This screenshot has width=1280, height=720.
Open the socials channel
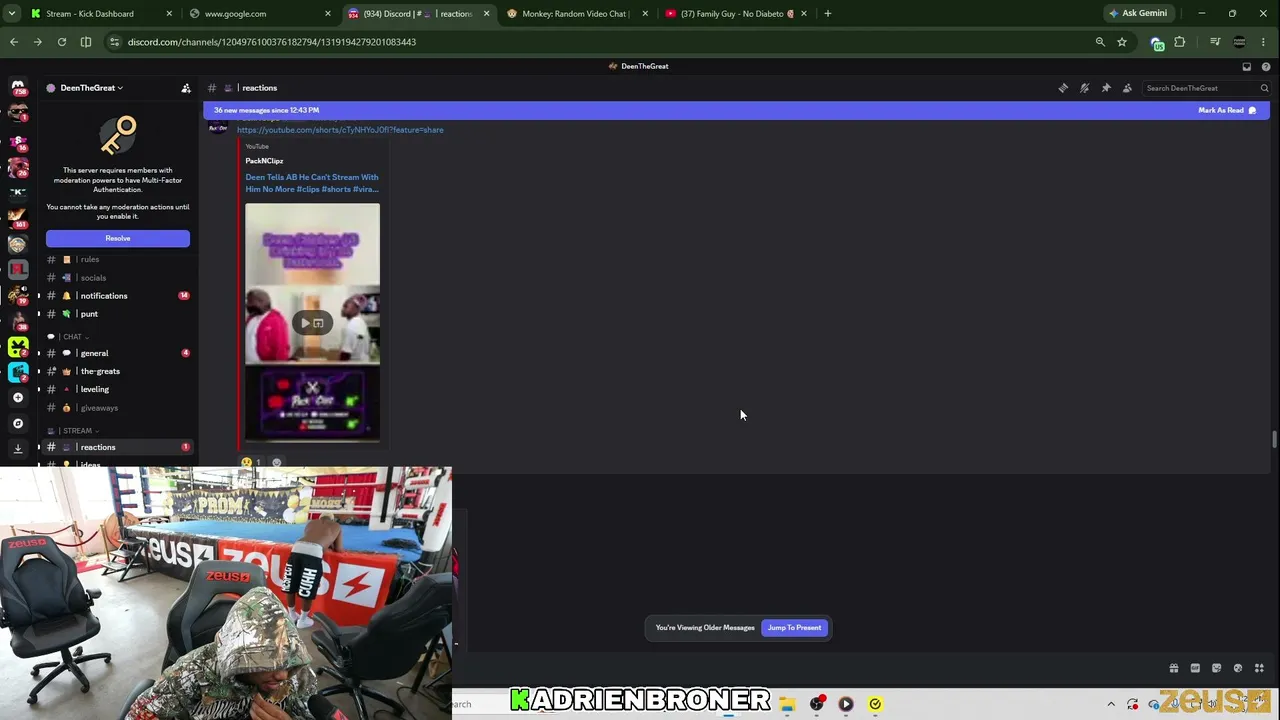click(118, 278)
